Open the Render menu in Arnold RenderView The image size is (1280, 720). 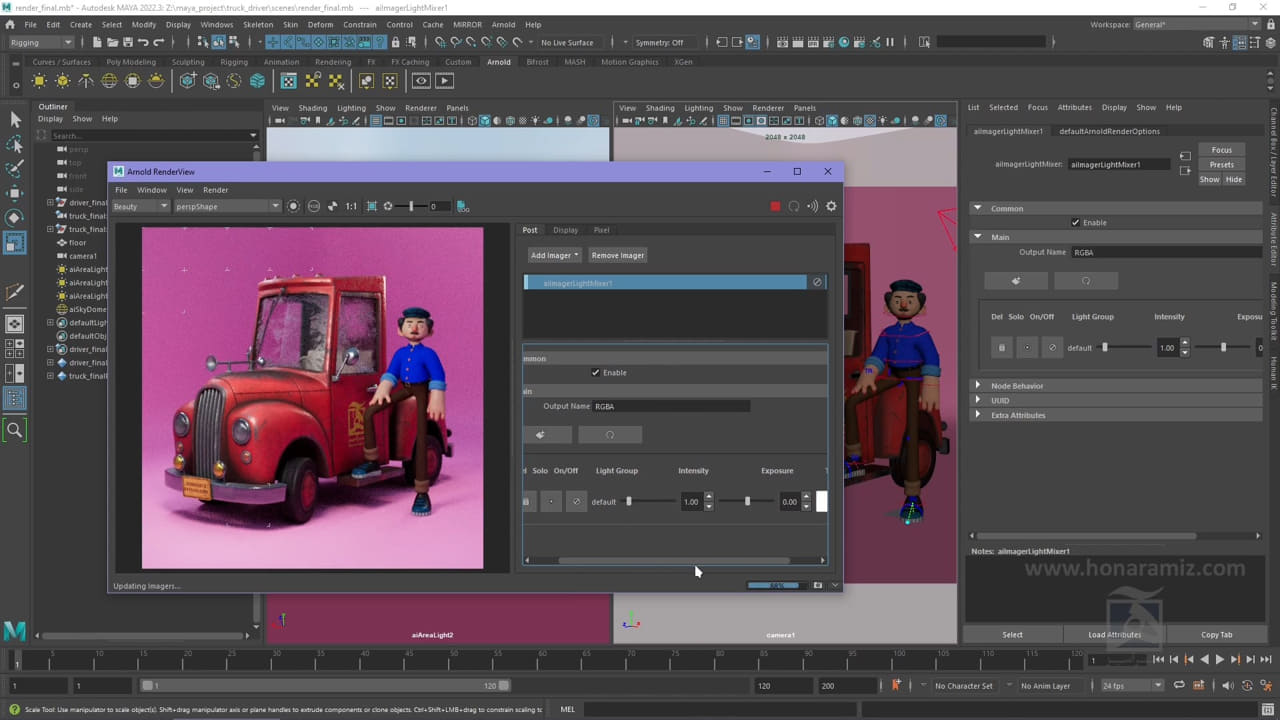pos(216,190)
